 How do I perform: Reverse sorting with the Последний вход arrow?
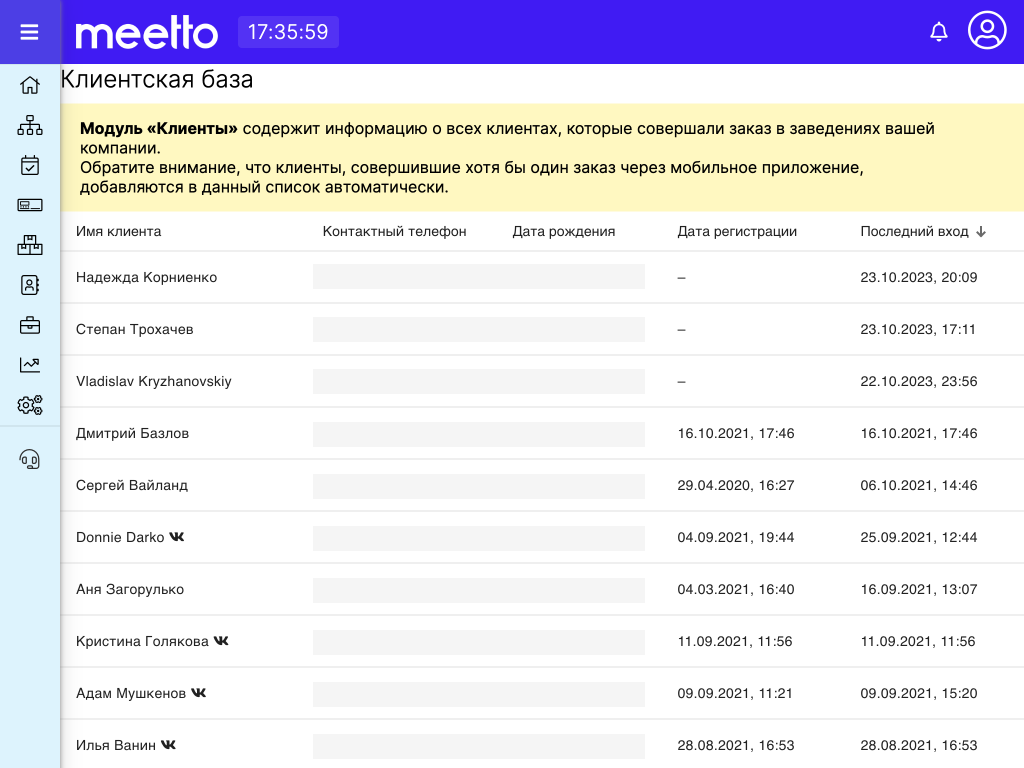click(x=983, y=231)
